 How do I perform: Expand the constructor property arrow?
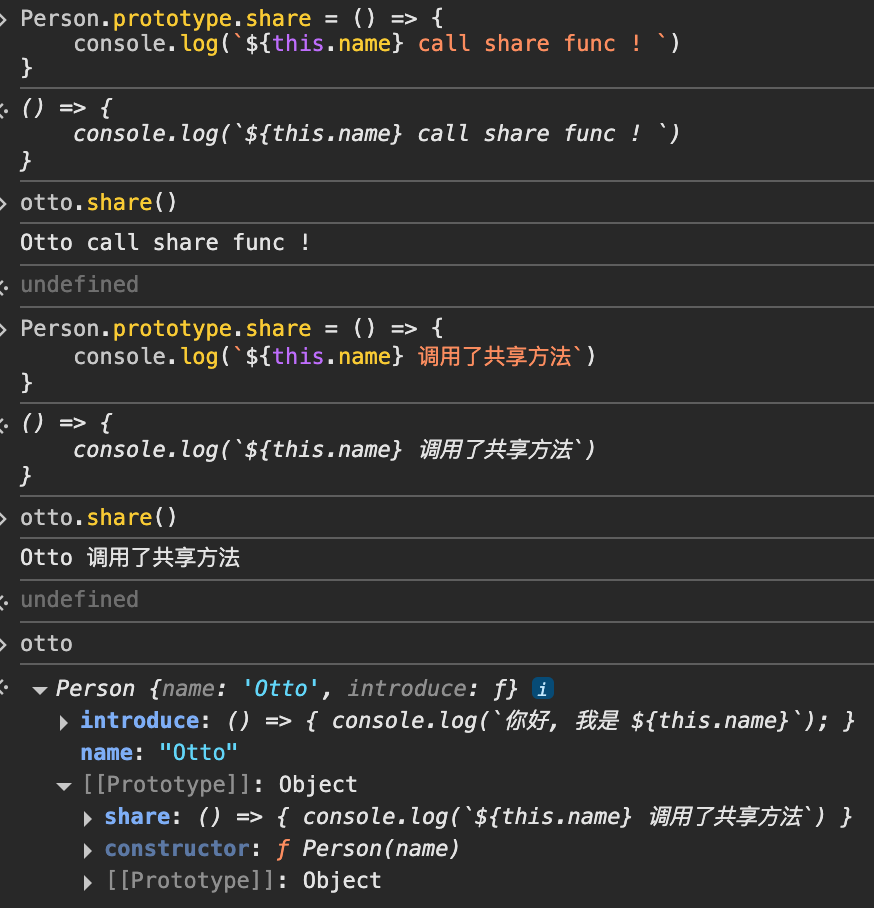89,849
